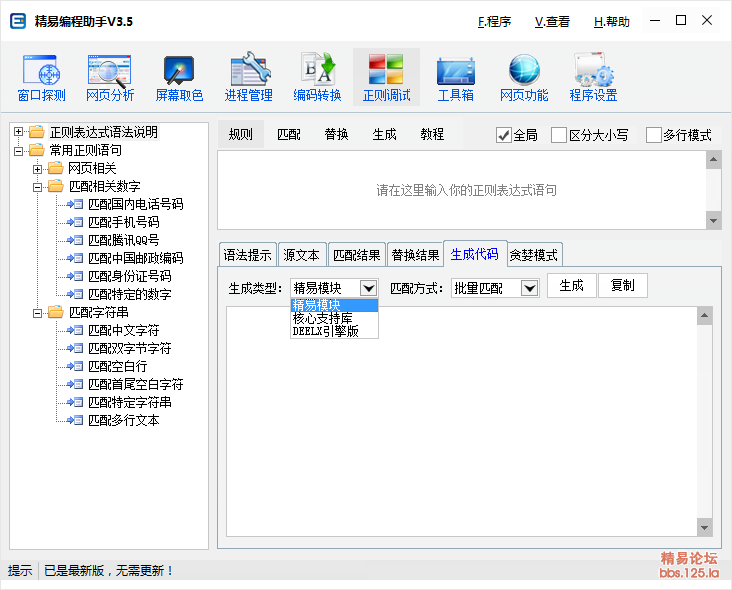Viewport: 732px width, 590px height.
Task: Choose 精易模块 in the dropdown list
Action: [x=334, y=305]
